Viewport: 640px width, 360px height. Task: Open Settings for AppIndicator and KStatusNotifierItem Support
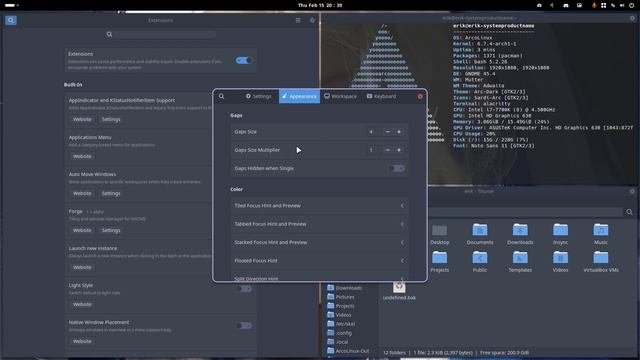(111, 119)
